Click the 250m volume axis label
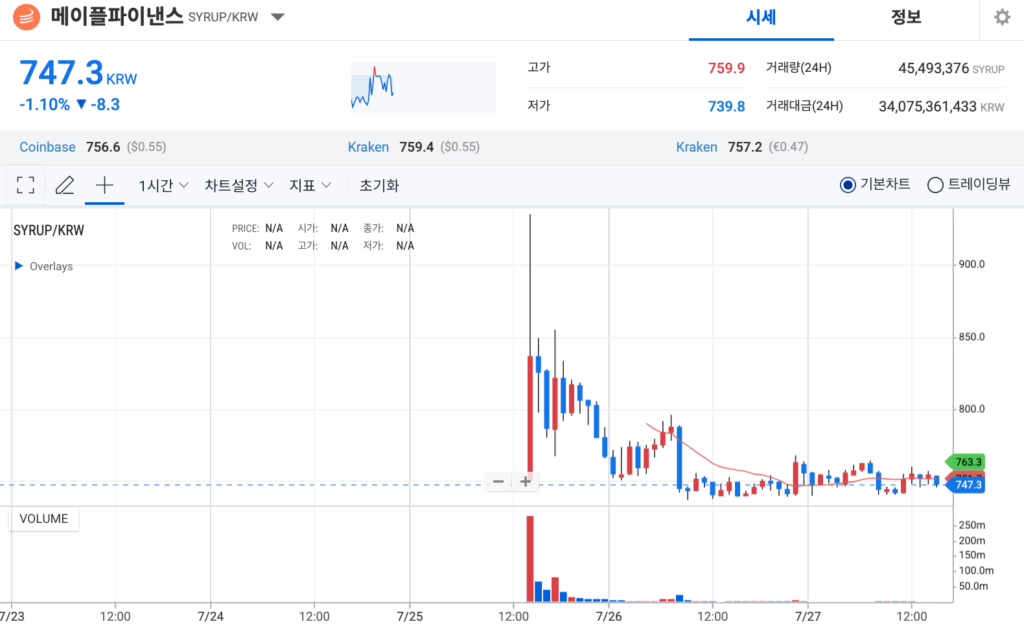 (x=972, y=525)
